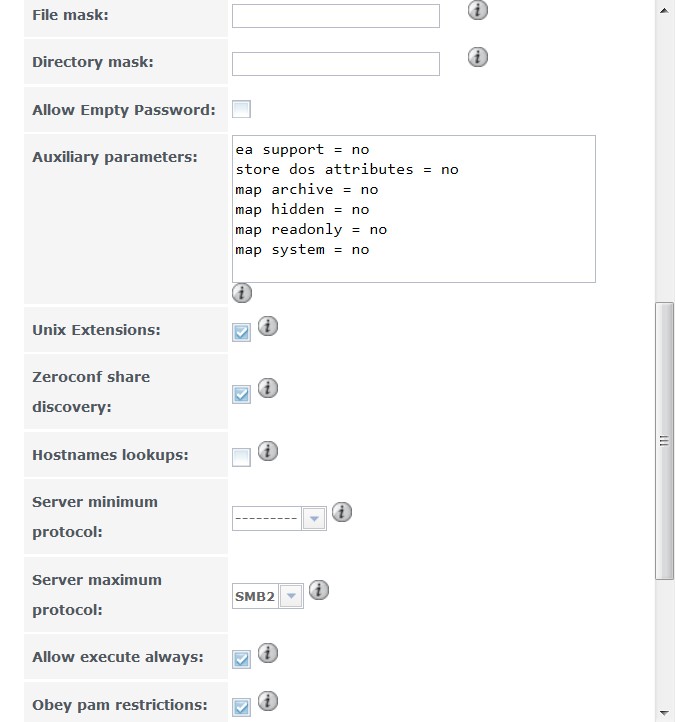Show help for Auxiliary parameters
The height and width of the screenshot is (722, 675).
tap(242, 293)
